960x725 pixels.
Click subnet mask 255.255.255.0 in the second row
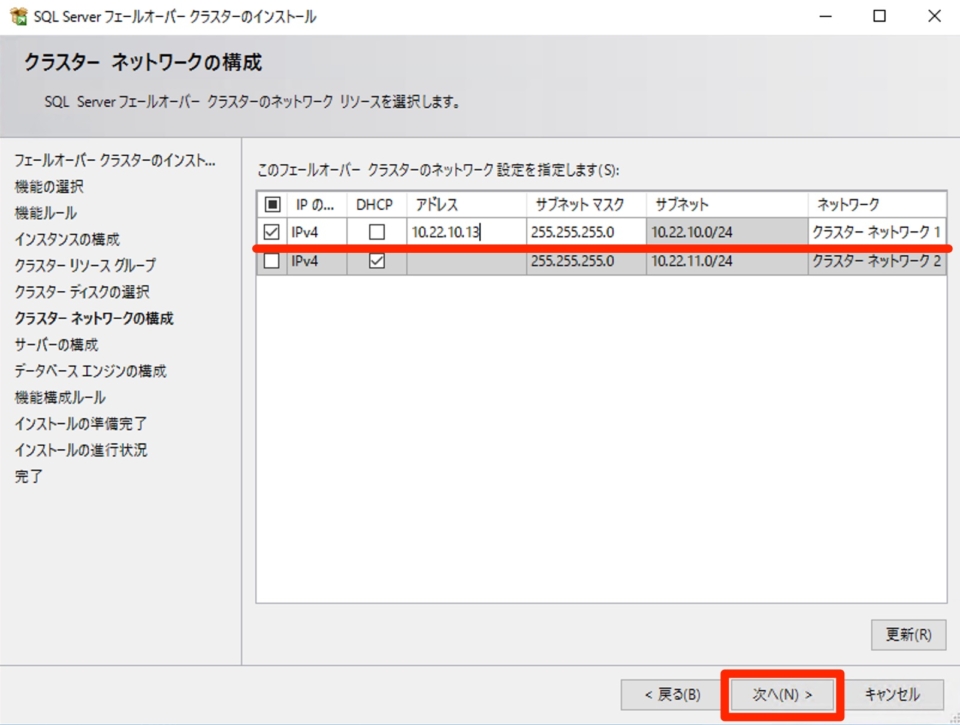click(586, 261)
